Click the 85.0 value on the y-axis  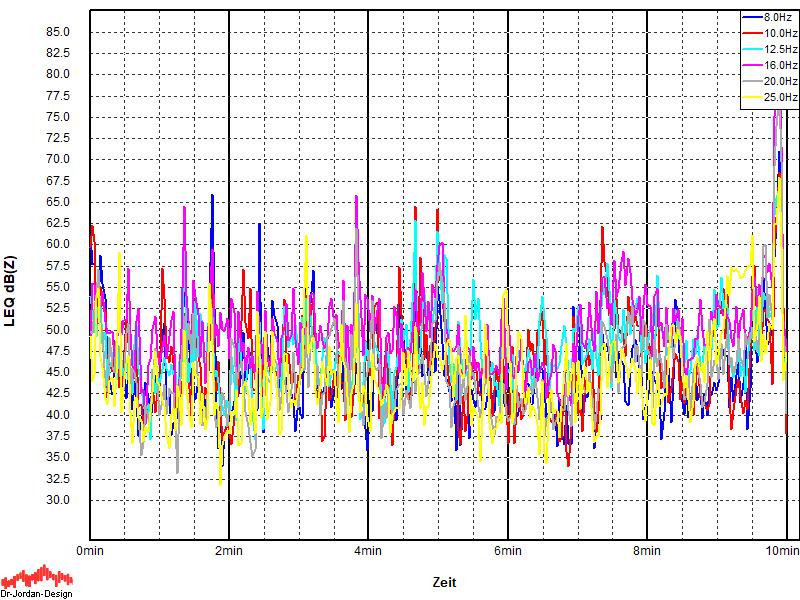(x=57, y=32)
